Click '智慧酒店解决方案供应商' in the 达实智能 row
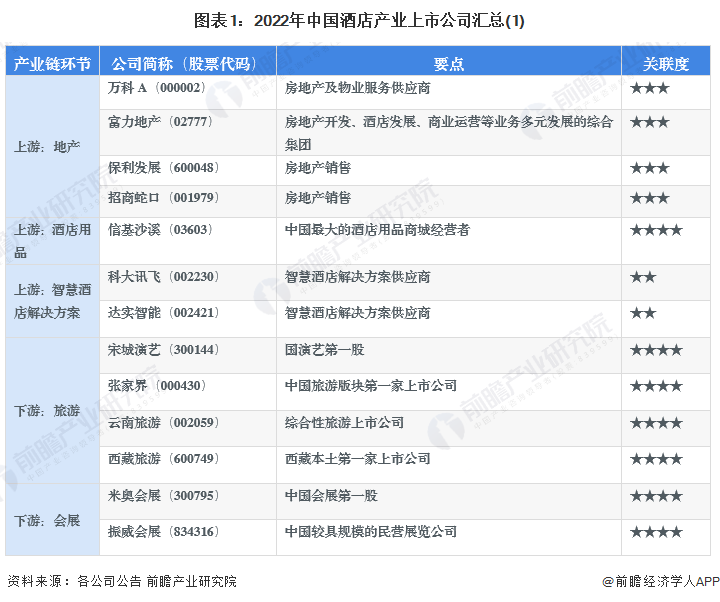The image size is (720, 602). tap(357, 313)
